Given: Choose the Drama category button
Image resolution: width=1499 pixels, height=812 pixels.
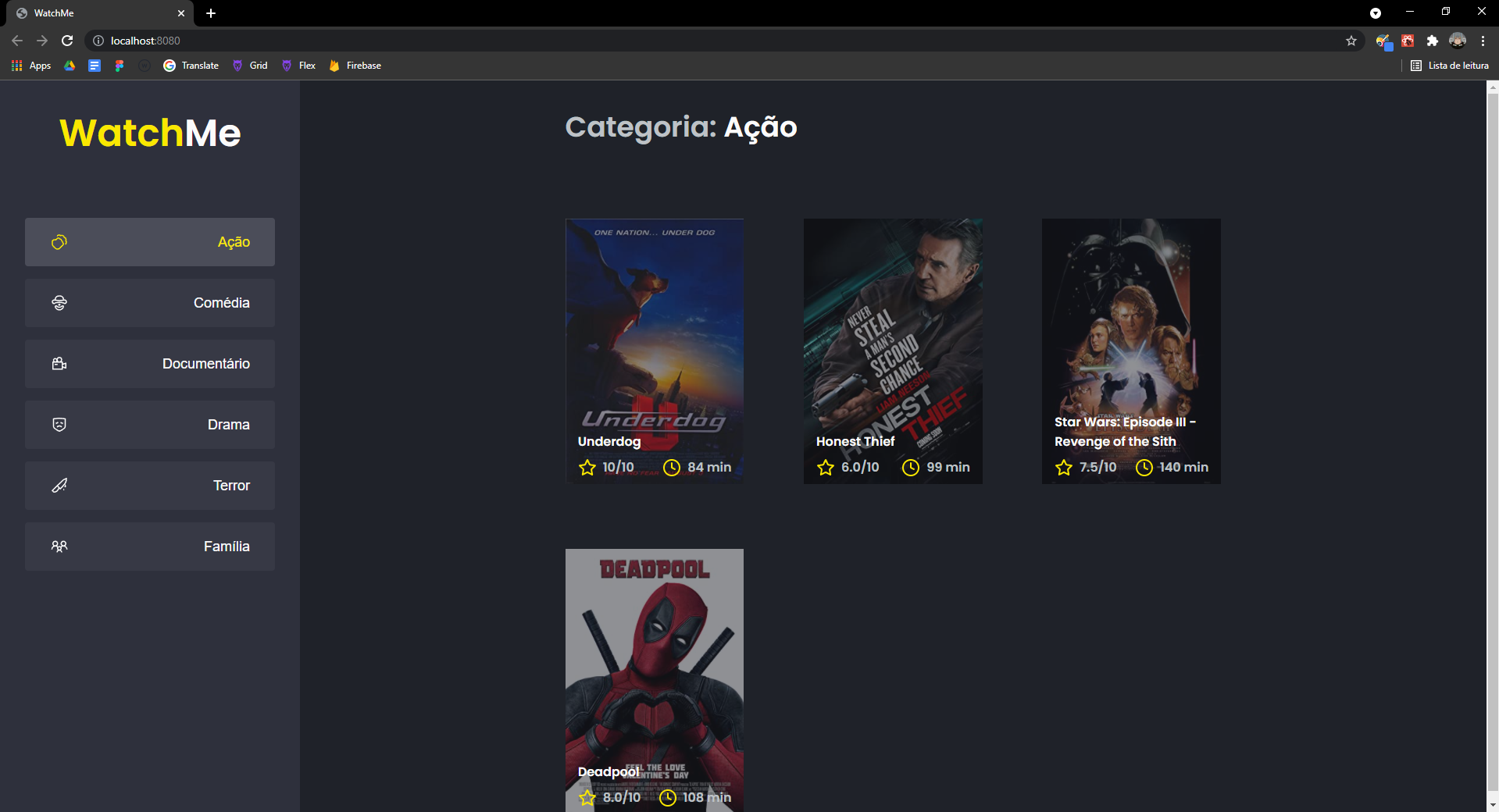Looking at the screenshot, I should pyautogui.click(x=150, y=425).
